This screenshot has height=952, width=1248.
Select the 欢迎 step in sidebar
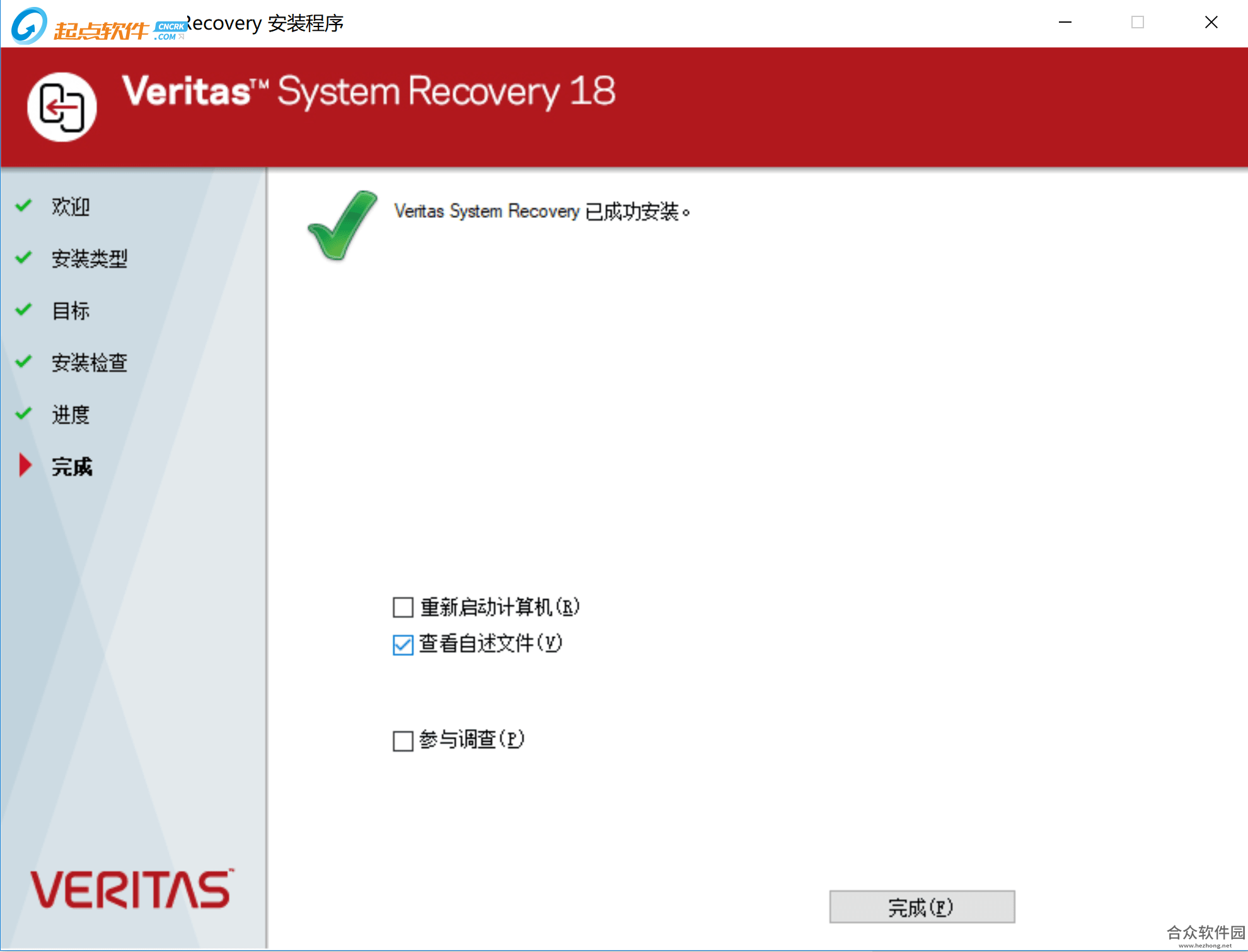pos(71,207)
